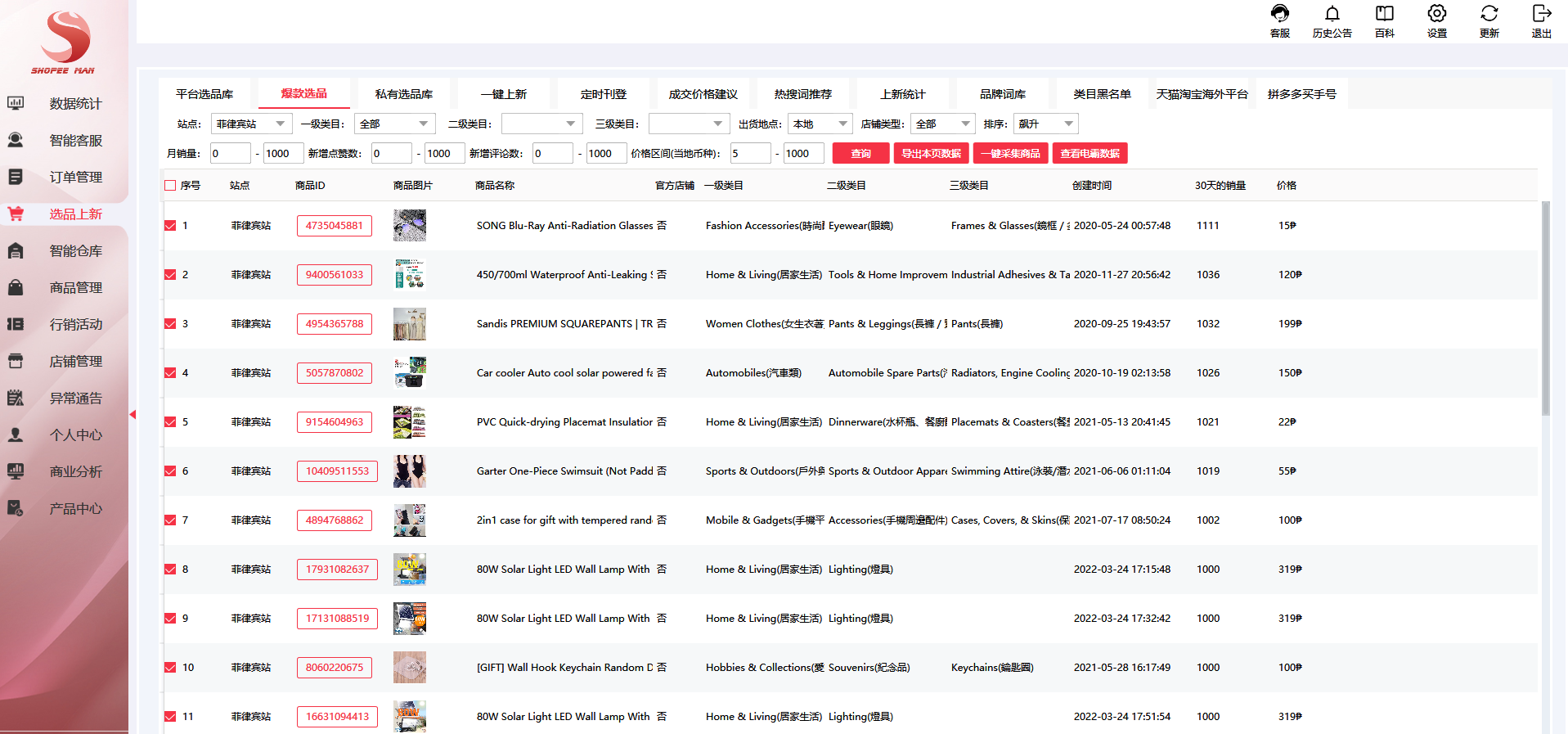Screen dimensions: 1568x734
Task: Click the 更新 refresh icon
Action: [x=1489, y=20]
